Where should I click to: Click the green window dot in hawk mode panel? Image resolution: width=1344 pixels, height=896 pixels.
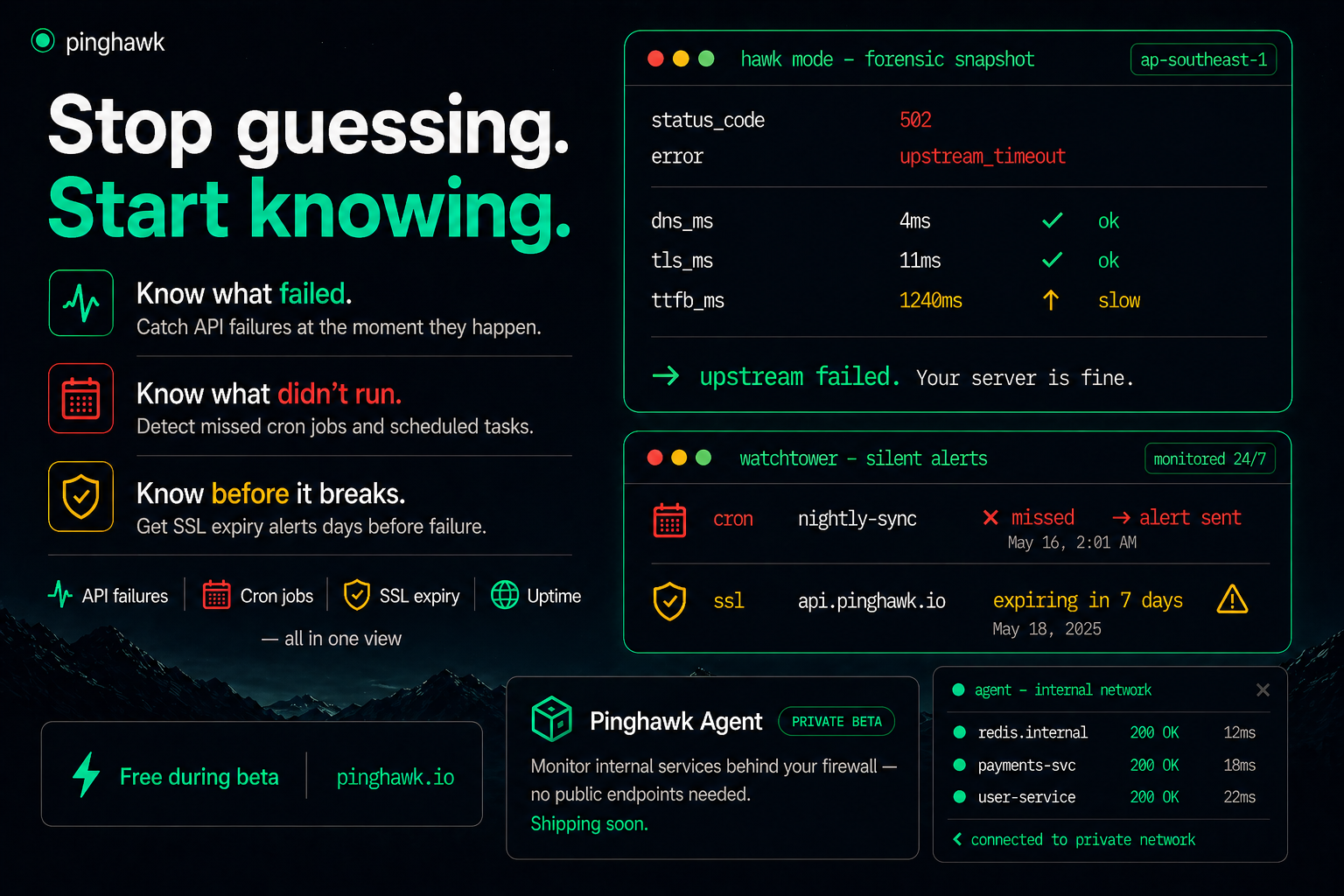tap(706, 59)
